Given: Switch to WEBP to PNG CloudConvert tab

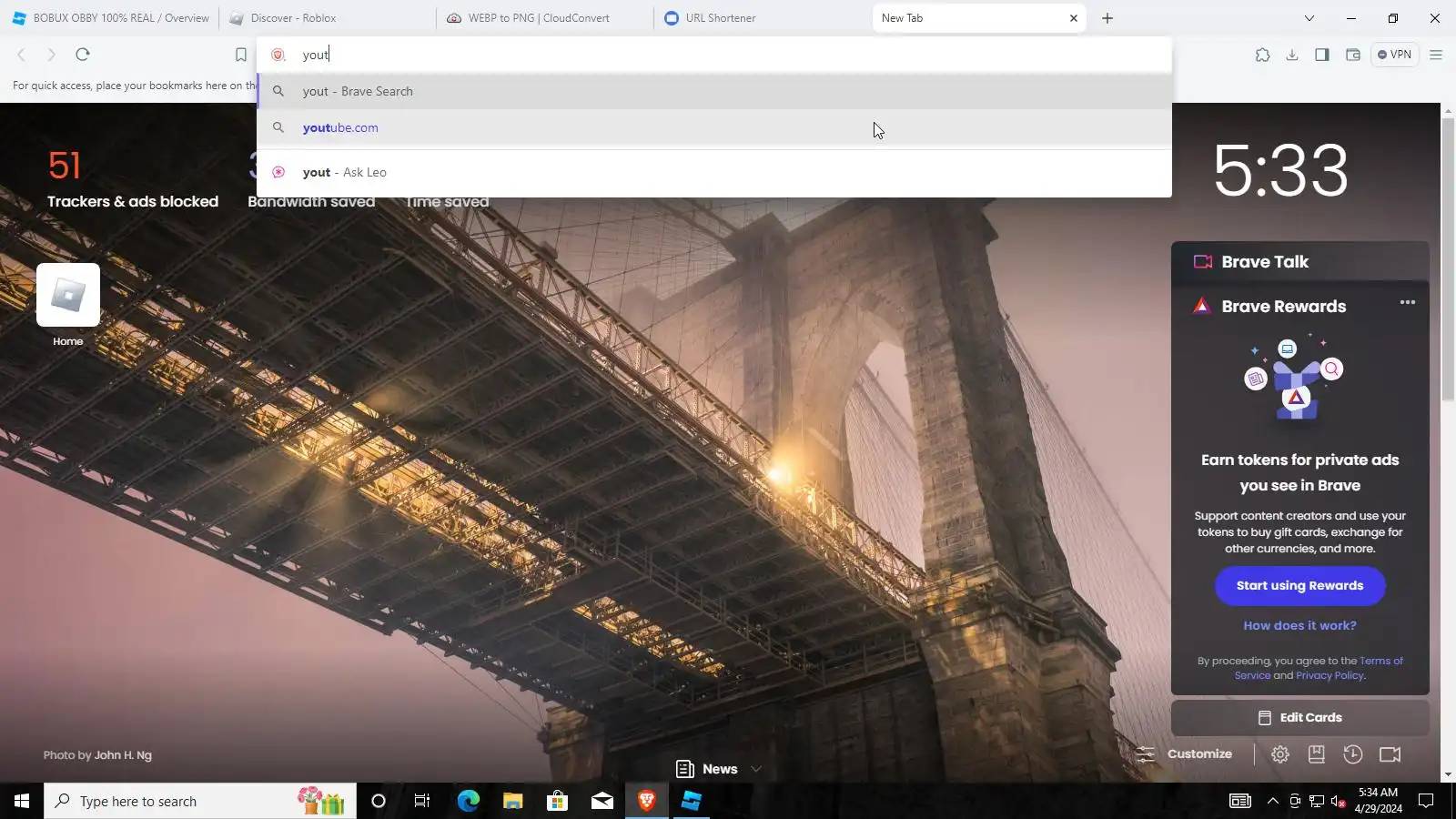Looking at the screenshot, I should (545, 18).
